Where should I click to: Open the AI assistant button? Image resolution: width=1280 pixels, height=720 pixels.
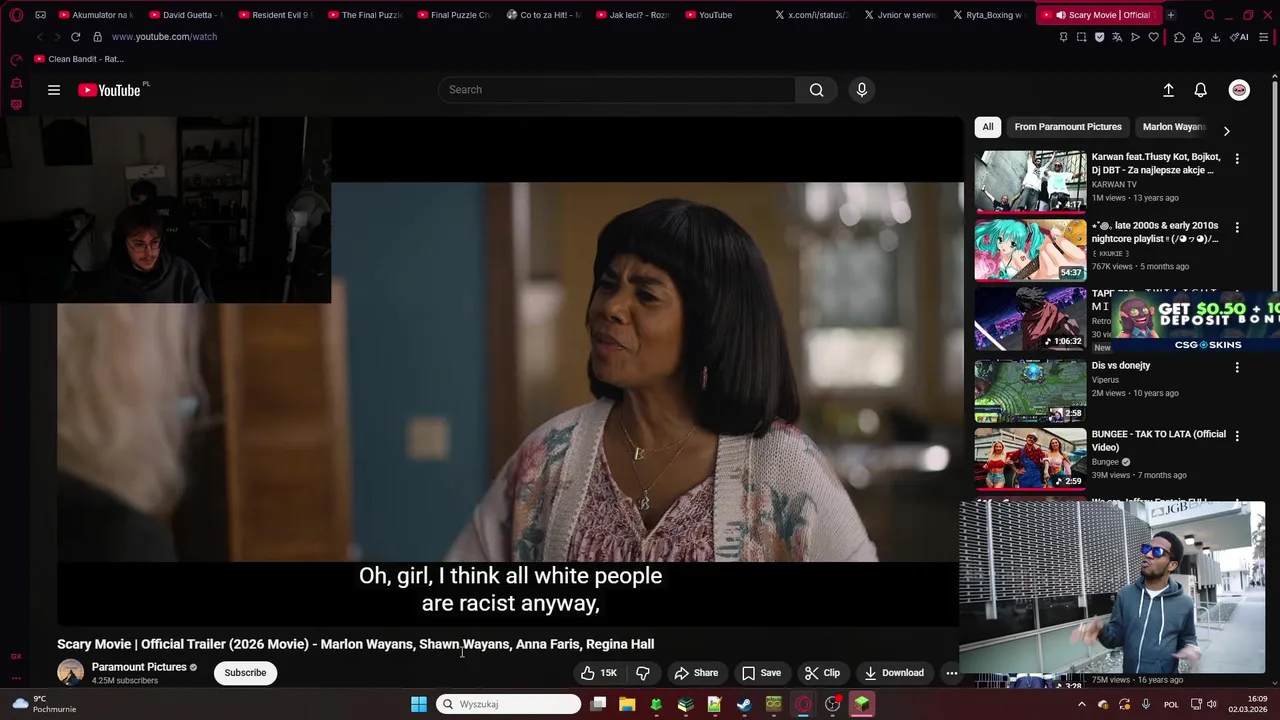pos(1239,37)
